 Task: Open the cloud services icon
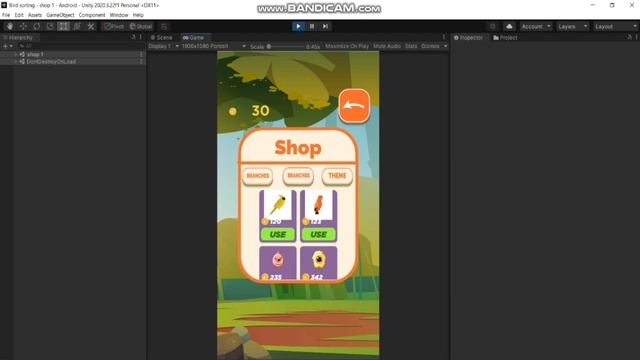[x=509, y=27]
